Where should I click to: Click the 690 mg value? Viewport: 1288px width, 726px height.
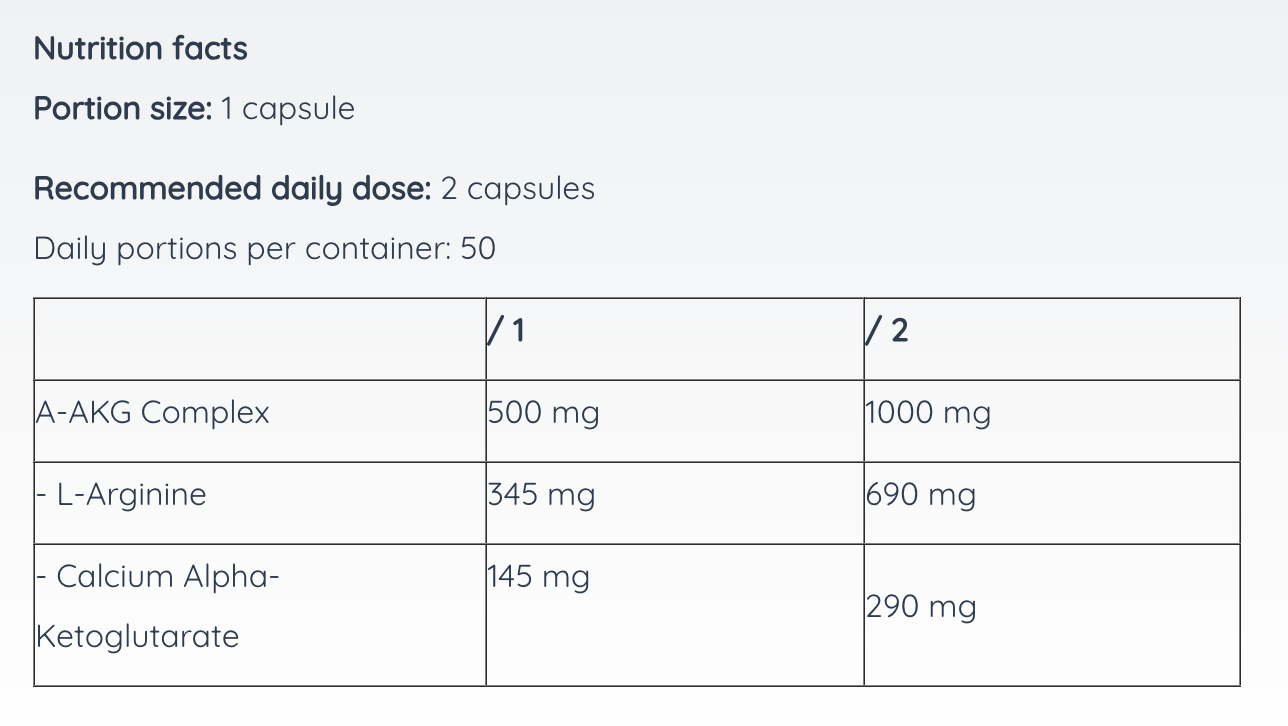click(920, 495)
